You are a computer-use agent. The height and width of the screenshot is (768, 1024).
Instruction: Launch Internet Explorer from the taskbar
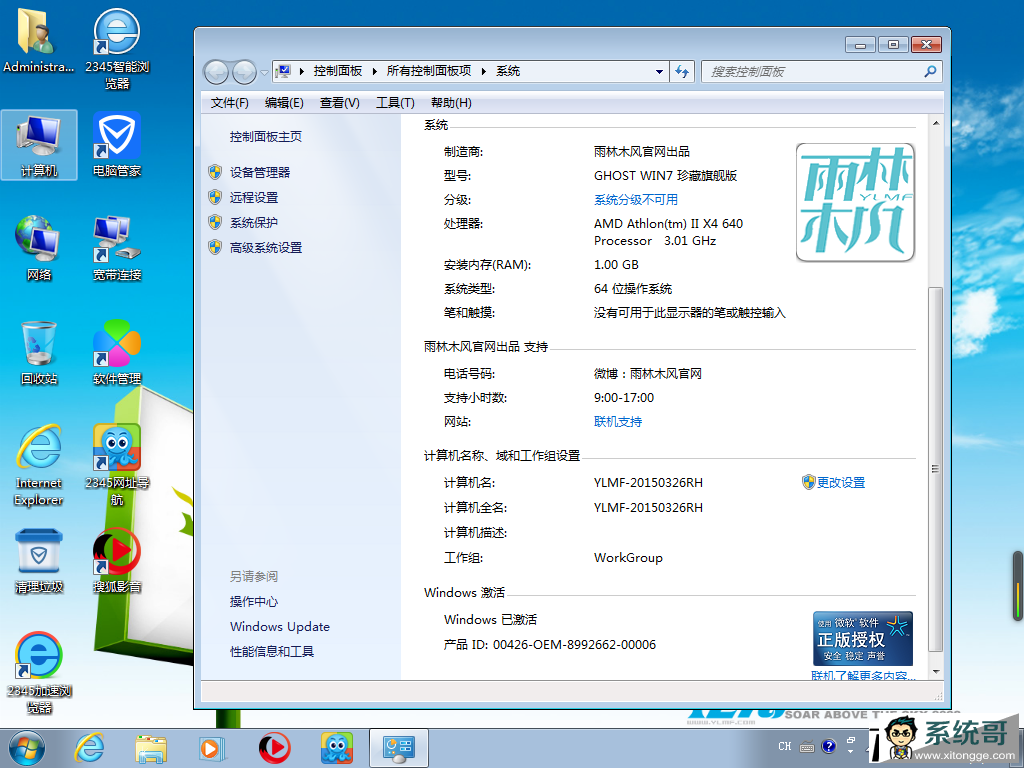tap(89, 748)
